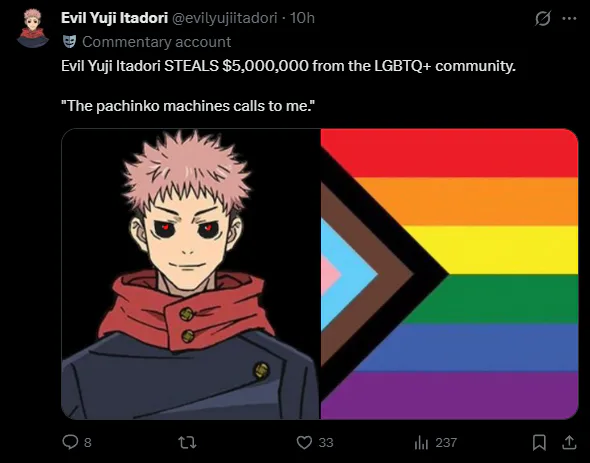Viewport: 590px width, 463px height.
Task: Like the tweet with heart icon
Action: 304,443
